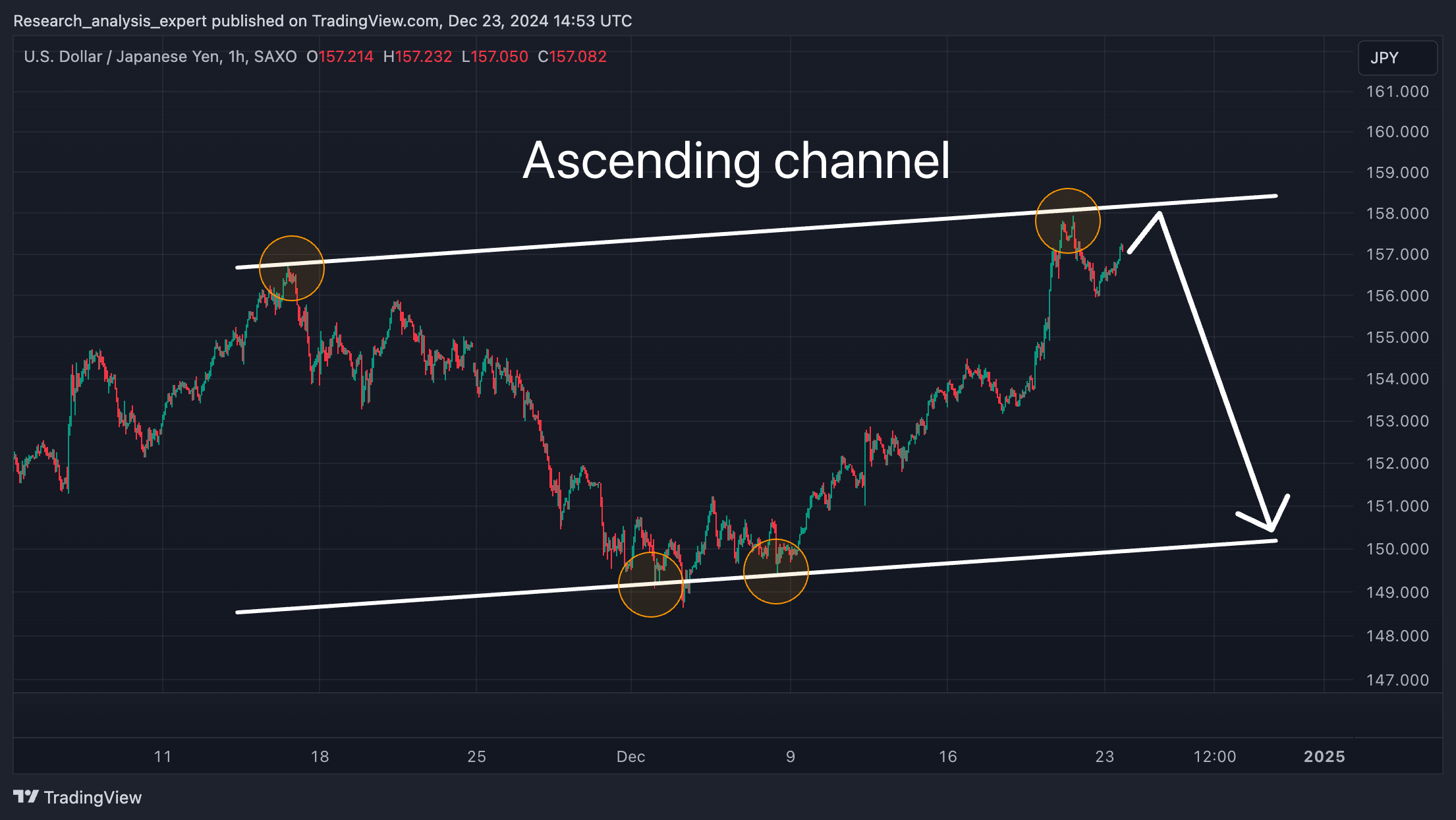The image size is (1456, 820).
Task: Click the 154.000 price axis label
Action: point(1397,379)
